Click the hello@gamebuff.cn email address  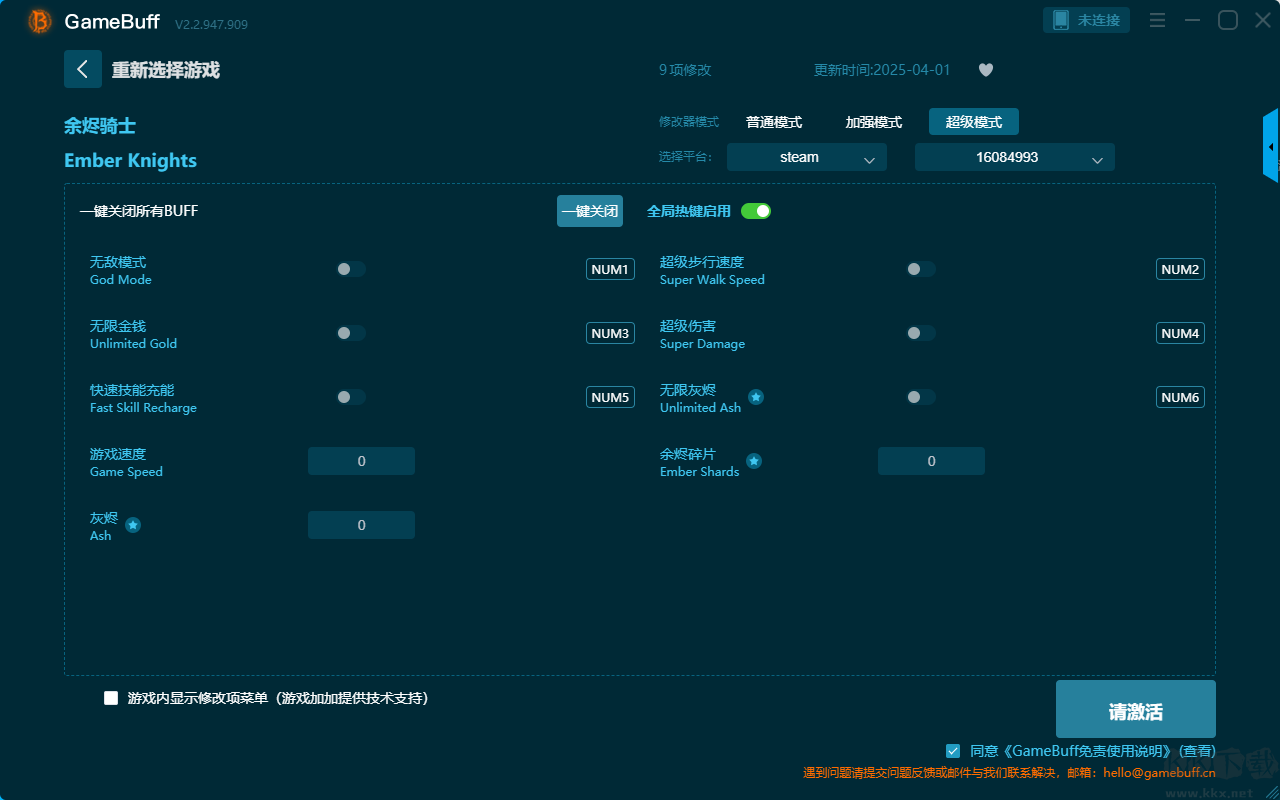pos(1160,772)
